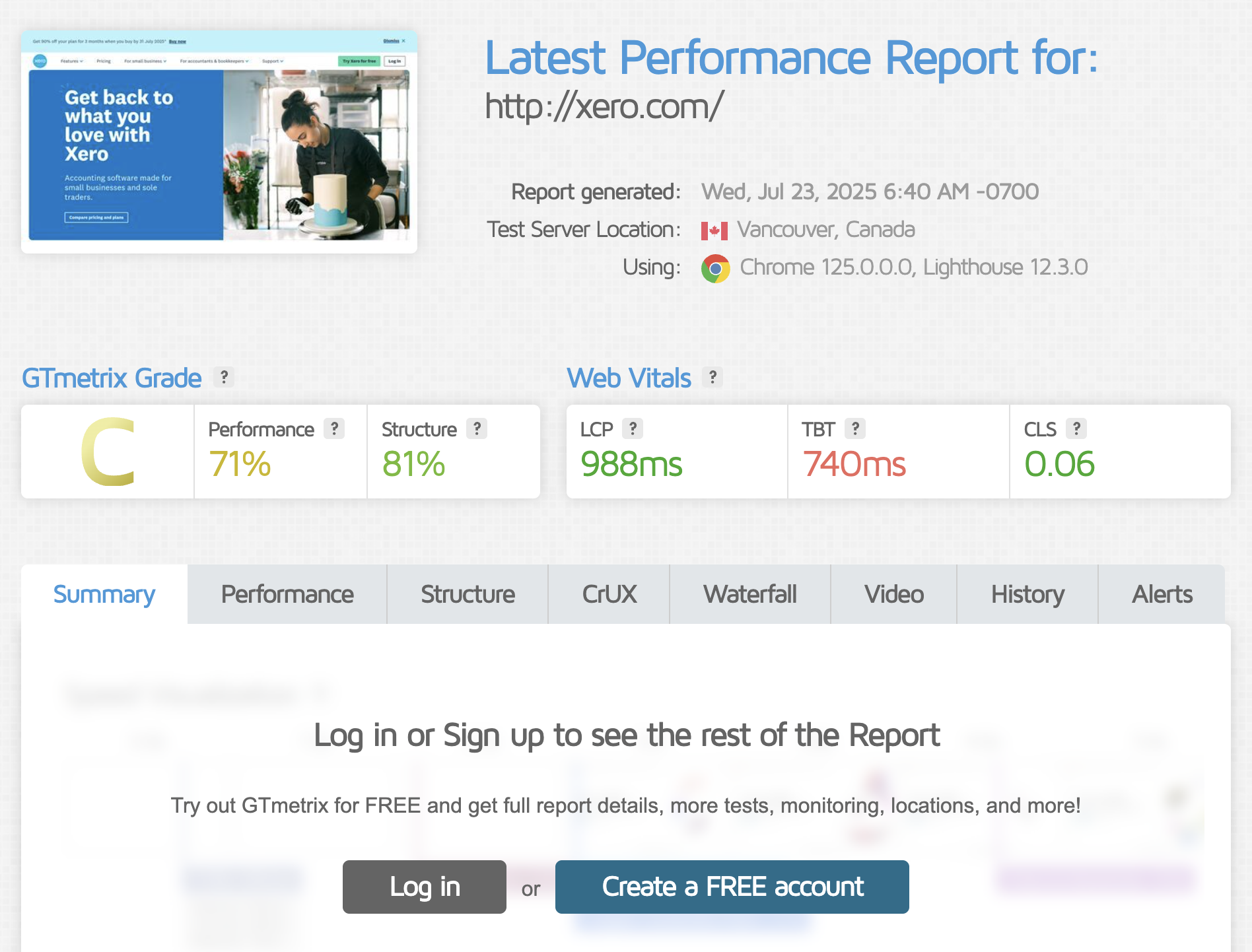Switch to the Summary tab
1252x952 pixels.
click(x=104, y=594)
